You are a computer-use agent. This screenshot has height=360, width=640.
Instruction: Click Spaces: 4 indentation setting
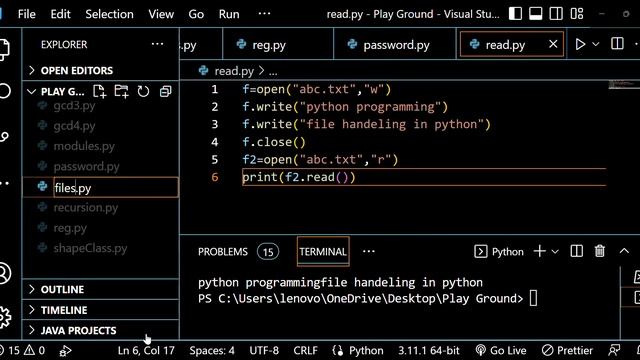[212, 351]
